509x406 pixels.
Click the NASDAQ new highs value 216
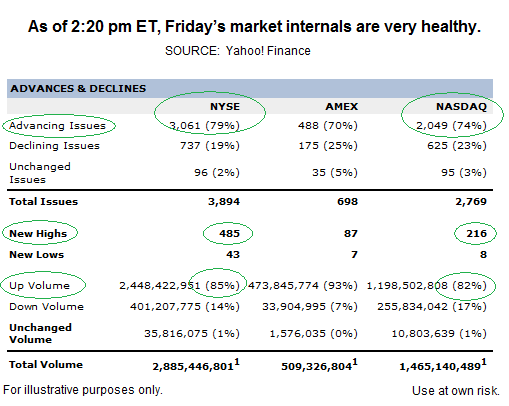476,233
